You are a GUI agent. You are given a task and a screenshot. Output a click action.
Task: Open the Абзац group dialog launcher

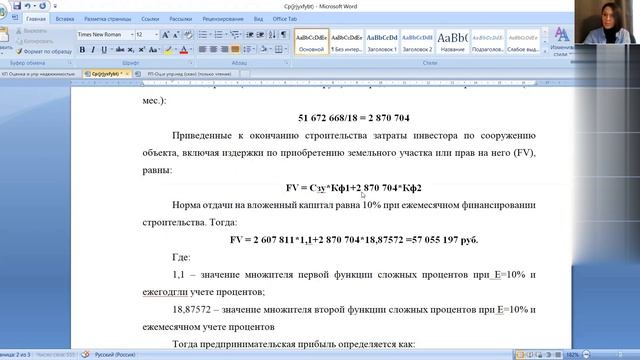(287, 63)
